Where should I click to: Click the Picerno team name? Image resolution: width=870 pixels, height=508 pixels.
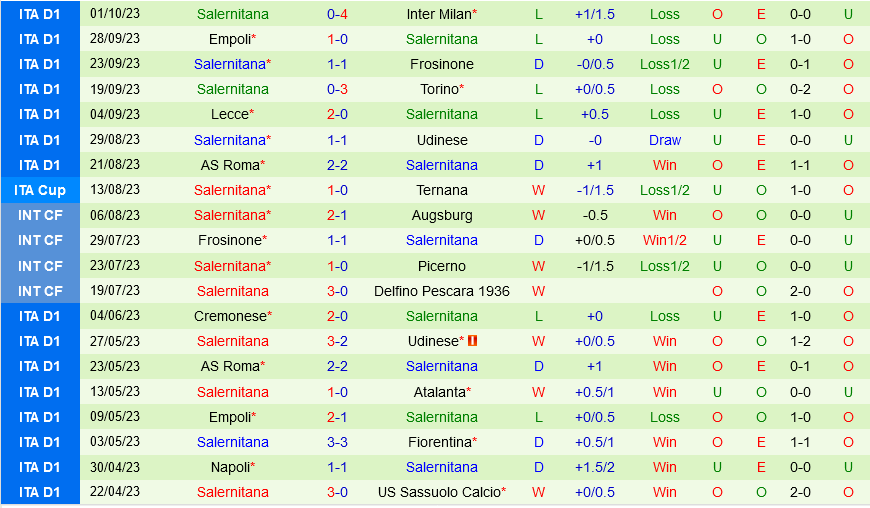tap(442, 266)
